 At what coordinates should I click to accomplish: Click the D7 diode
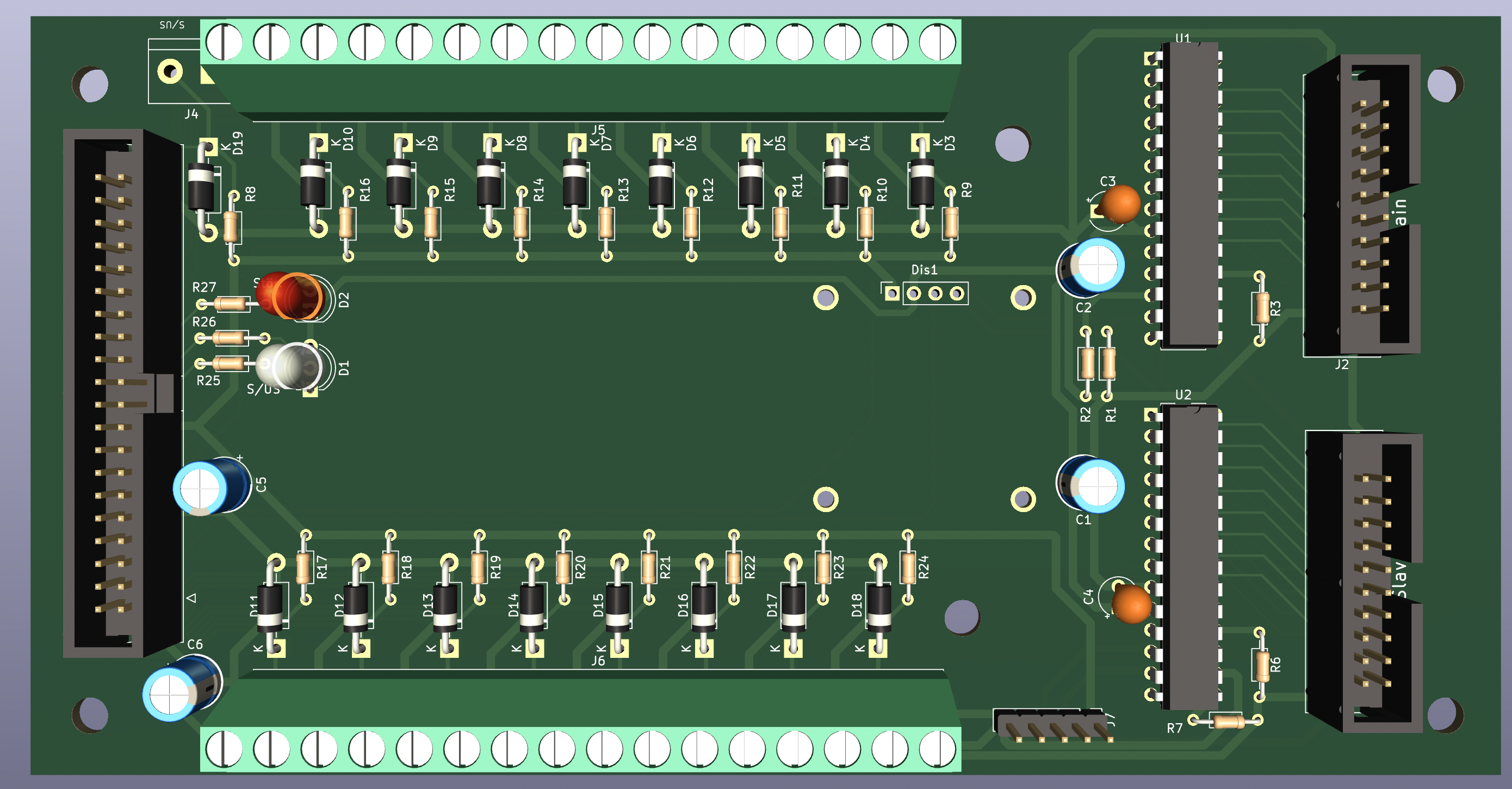(575, 182)
